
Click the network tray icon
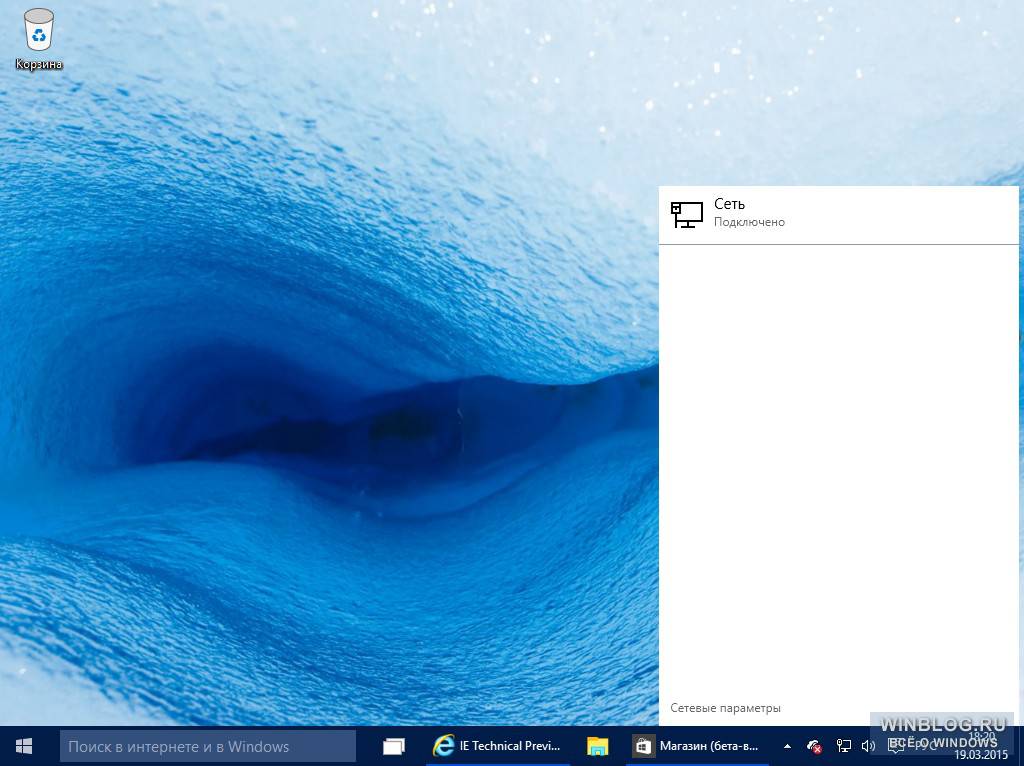click(x=844, y=746)
